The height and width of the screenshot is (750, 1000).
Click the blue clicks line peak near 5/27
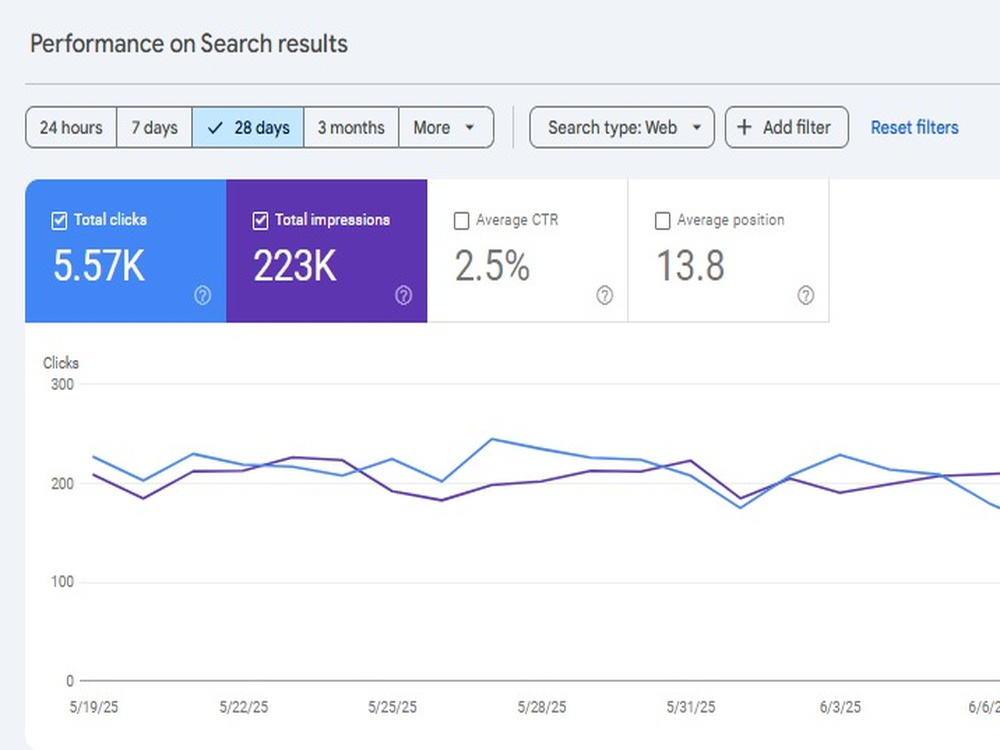pos(492,439)
